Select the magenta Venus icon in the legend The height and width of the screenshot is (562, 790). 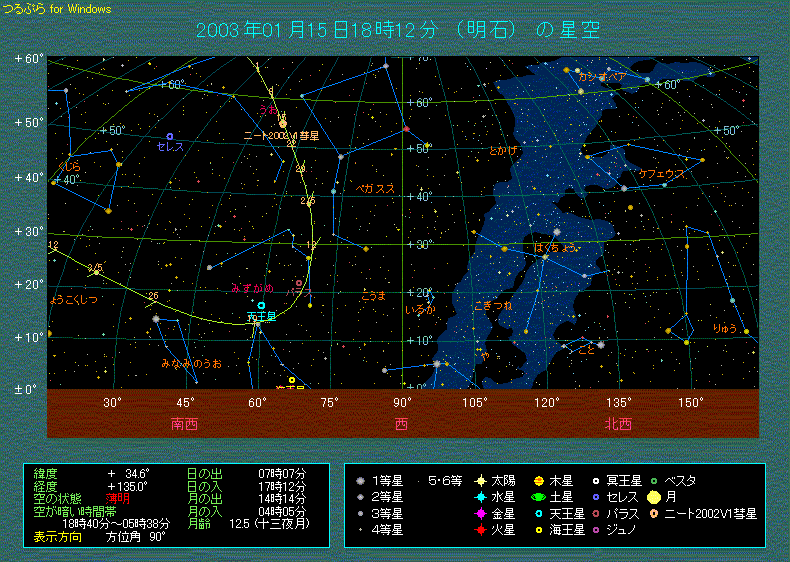pos(481,513)
